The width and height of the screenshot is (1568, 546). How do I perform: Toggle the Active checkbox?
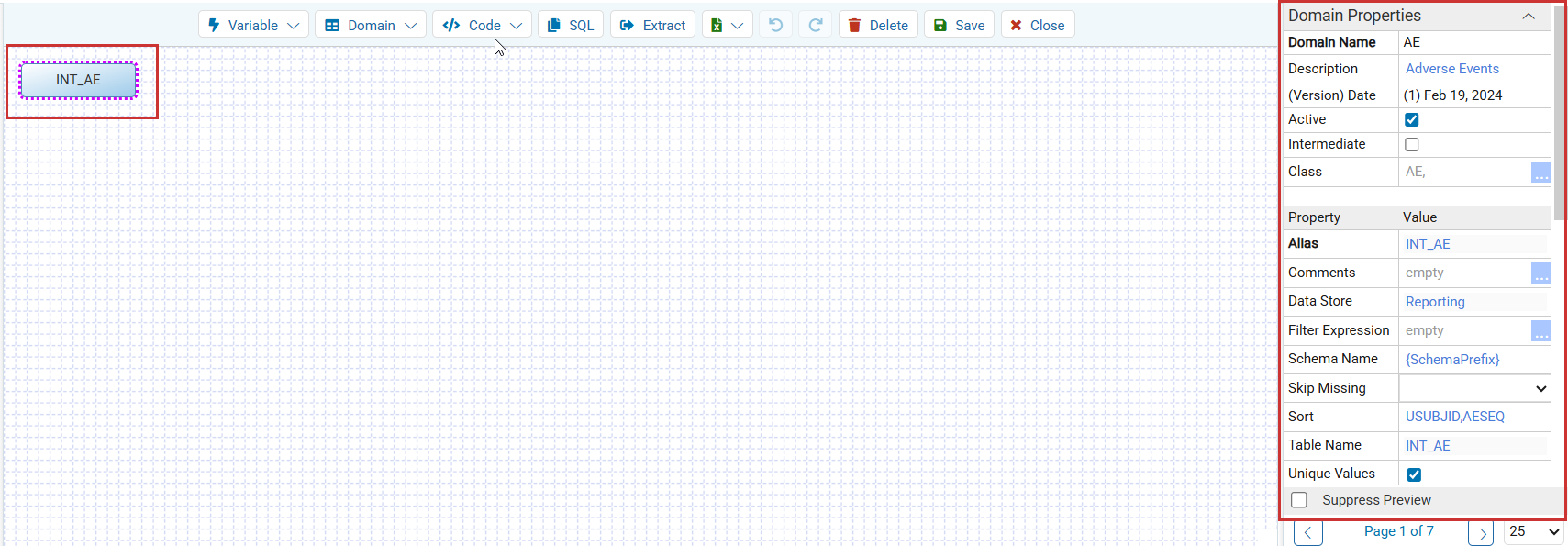tap(1412, 119)
